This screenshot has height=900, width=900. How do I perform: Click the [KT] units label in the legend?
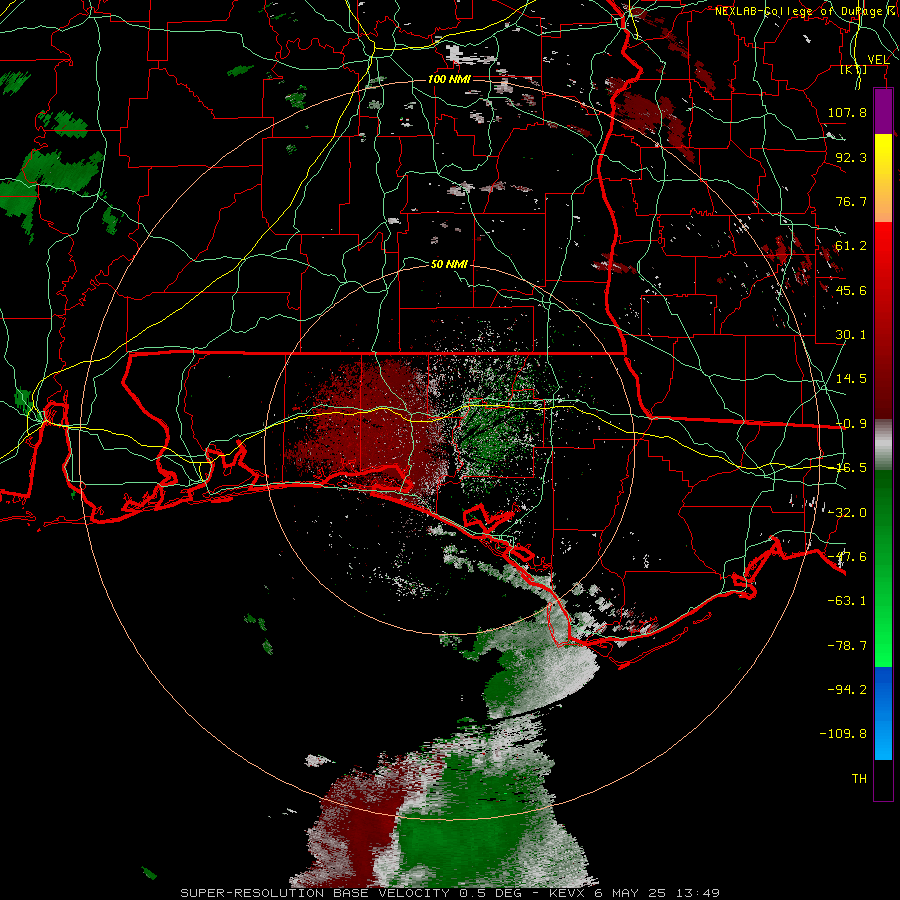[854, 69]
